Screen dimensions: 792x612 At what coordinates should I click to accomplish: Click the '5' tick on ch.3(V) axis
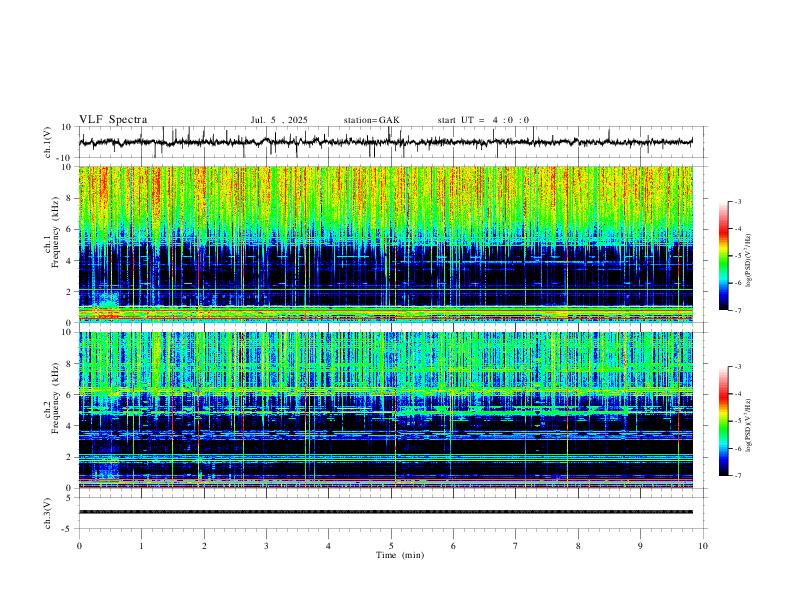(70, 498)
